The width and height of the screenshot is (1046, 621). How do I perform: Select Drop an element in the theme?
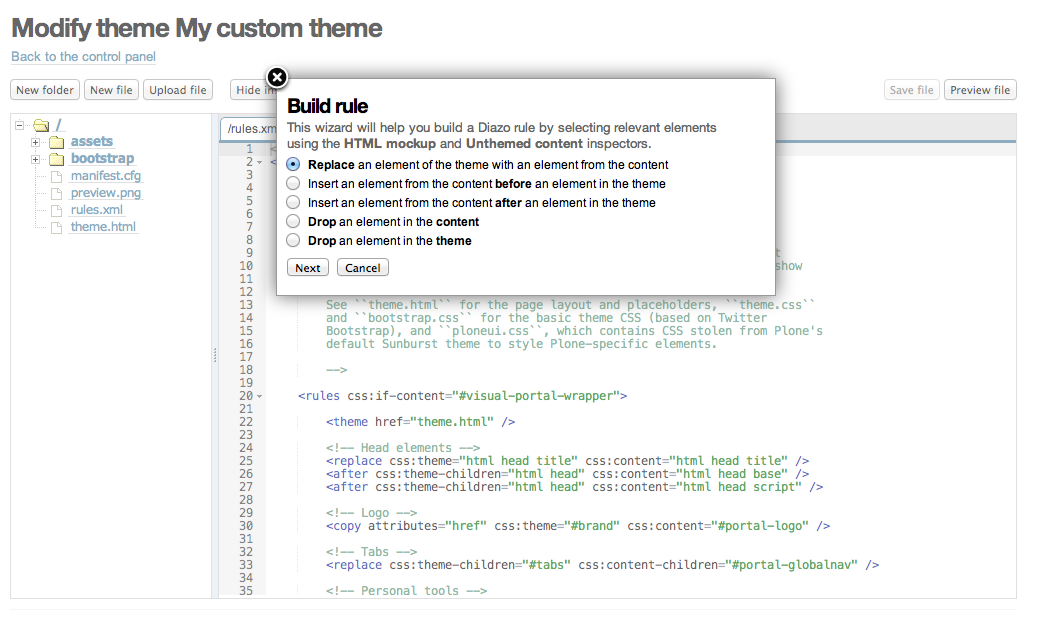click(293, 240)
